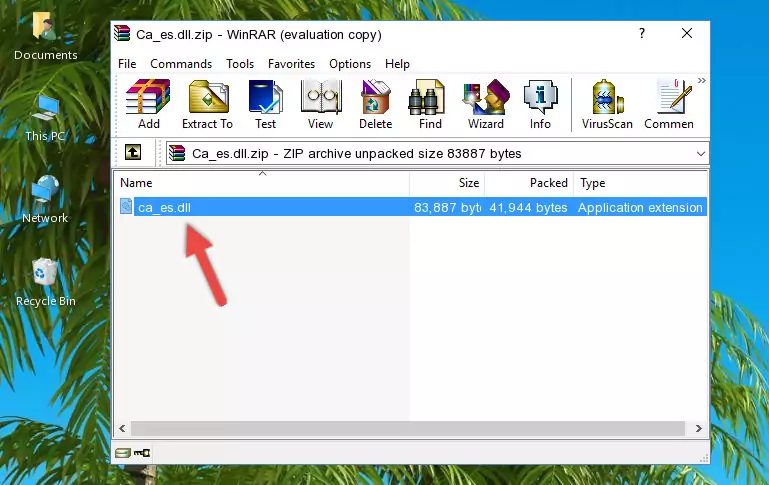
Task: Open the Find files tool
Action: point(430,104)
